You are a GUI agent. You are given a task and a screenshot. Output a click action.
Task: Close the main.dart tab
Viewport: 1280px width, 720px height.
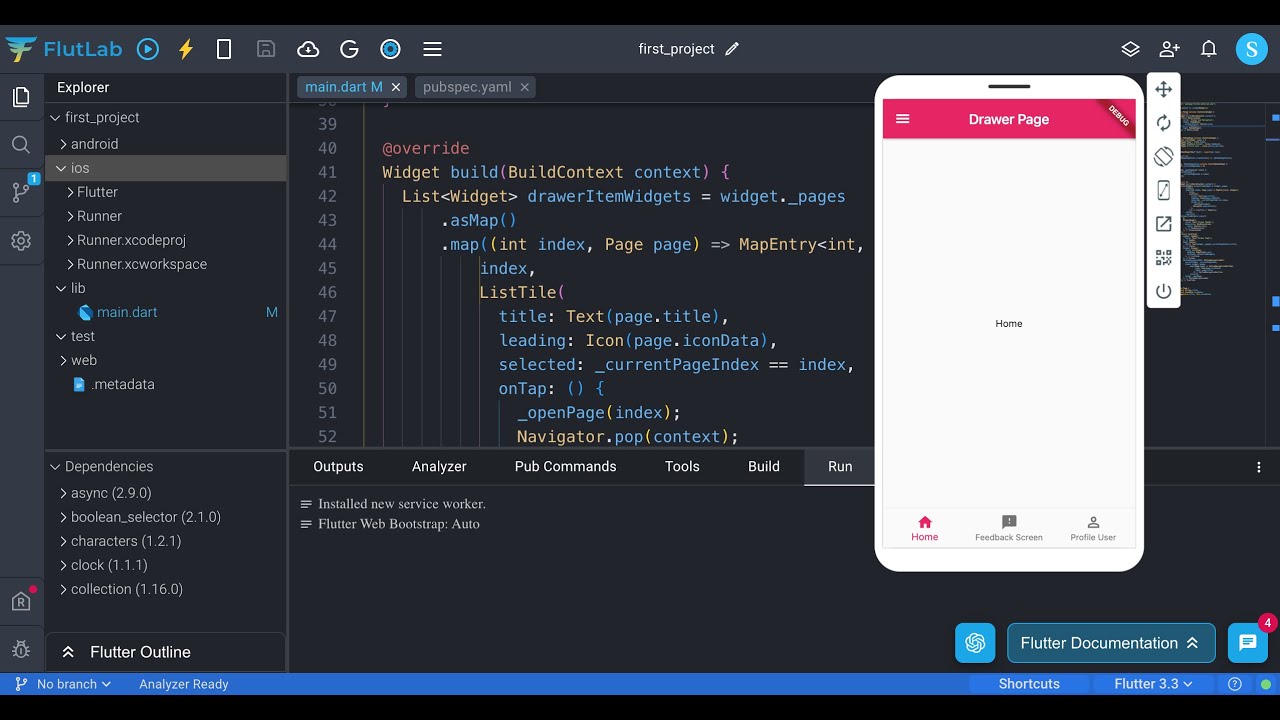[396, 87]
